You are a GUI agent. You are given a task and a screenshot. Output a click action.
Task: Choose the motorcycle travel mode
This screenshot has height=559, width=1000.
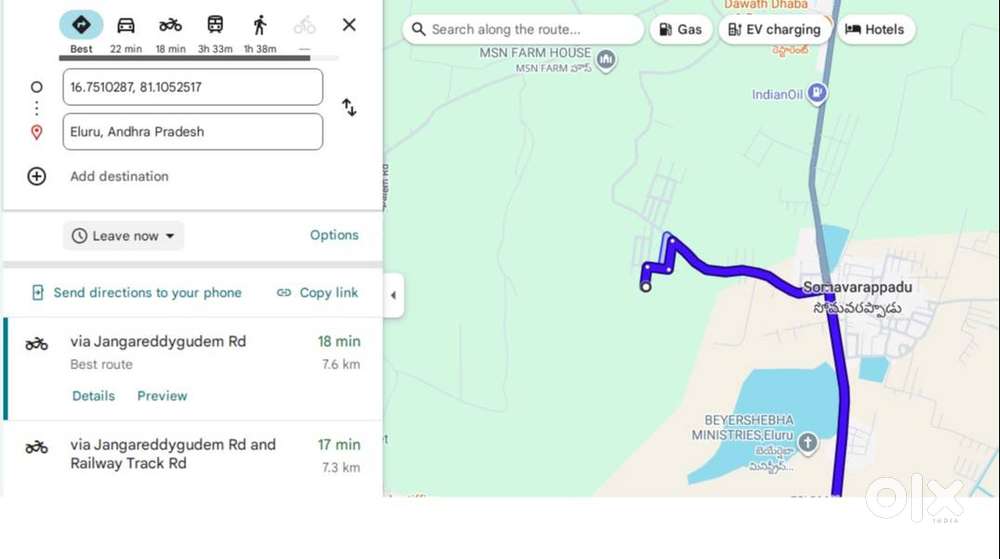tap(170, 25)
